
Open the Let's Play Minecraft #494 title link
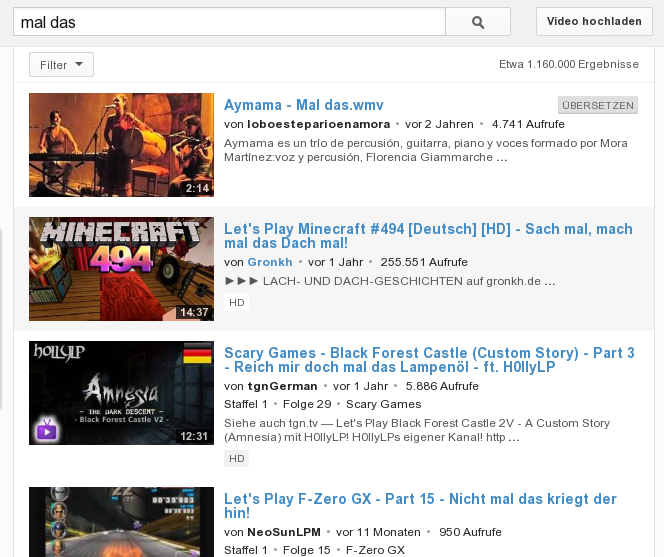pos(428,236)
